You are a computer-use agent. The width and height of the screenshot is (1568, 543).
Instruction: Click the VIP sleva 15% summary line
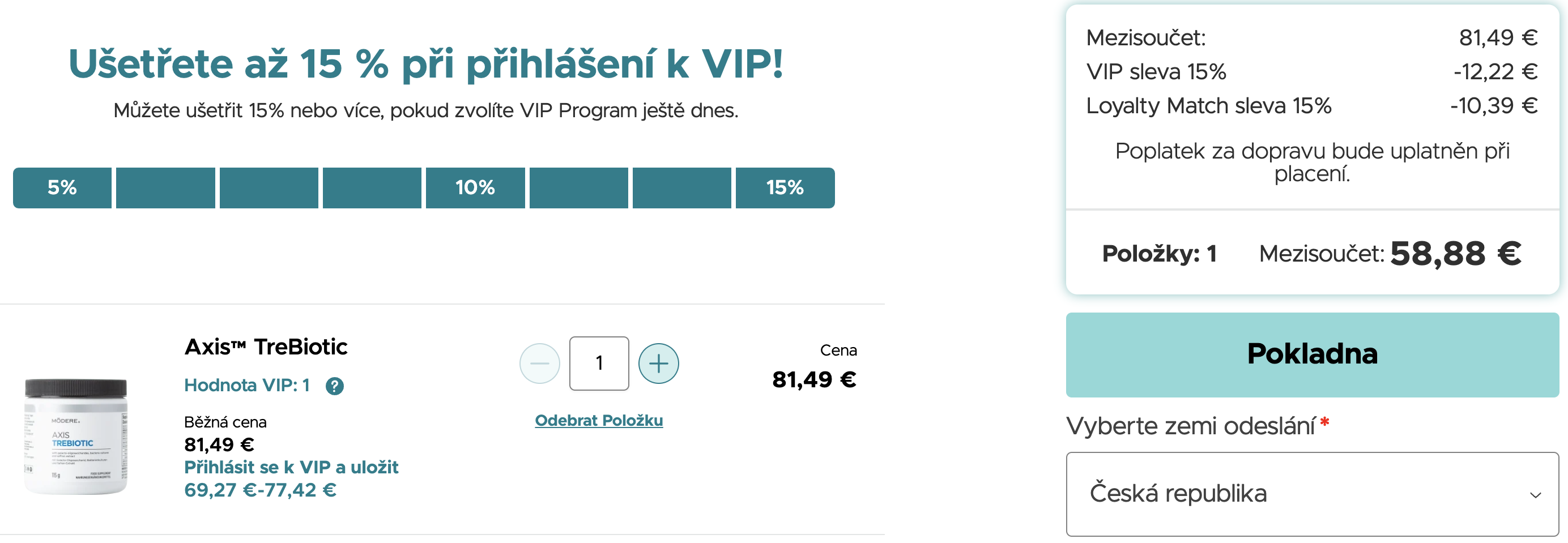tap(1312, 72)
